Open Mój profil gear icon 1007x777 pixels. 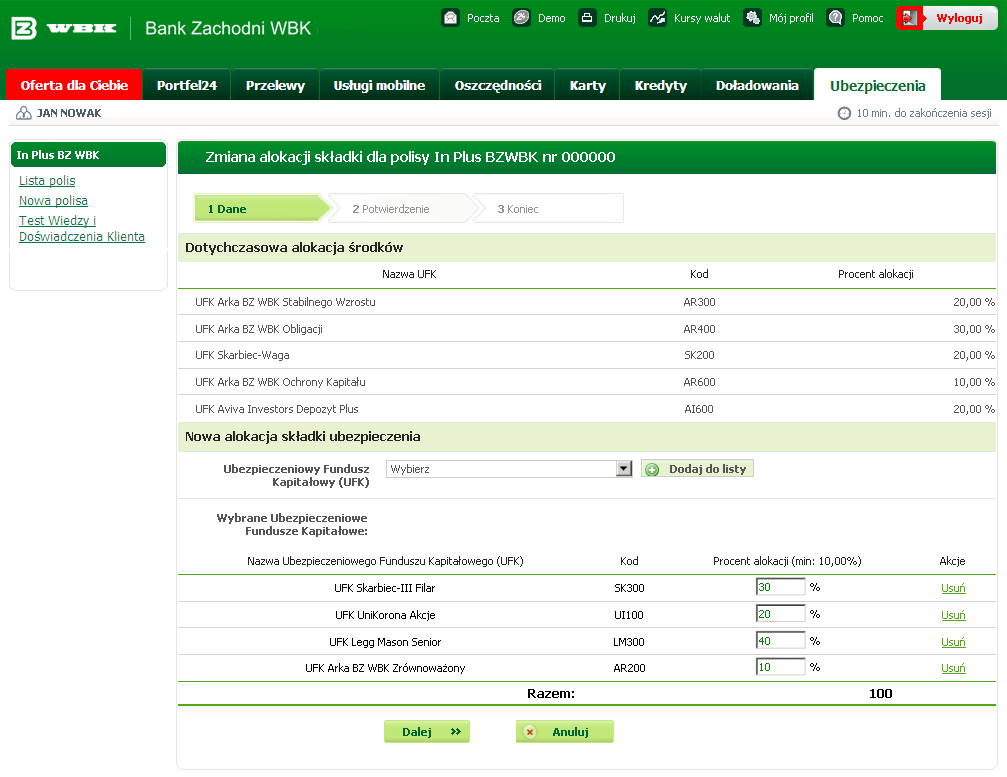click(753, 17)
